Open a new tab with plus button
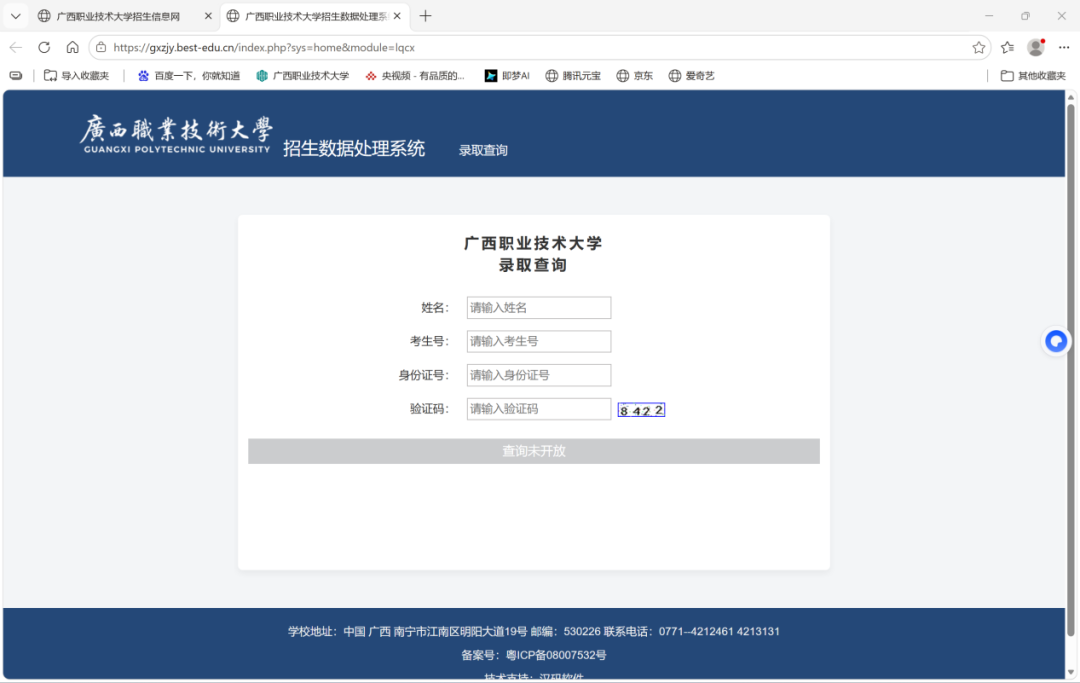The height and width of the screenshot is (683, 1080). click(425, 16)
